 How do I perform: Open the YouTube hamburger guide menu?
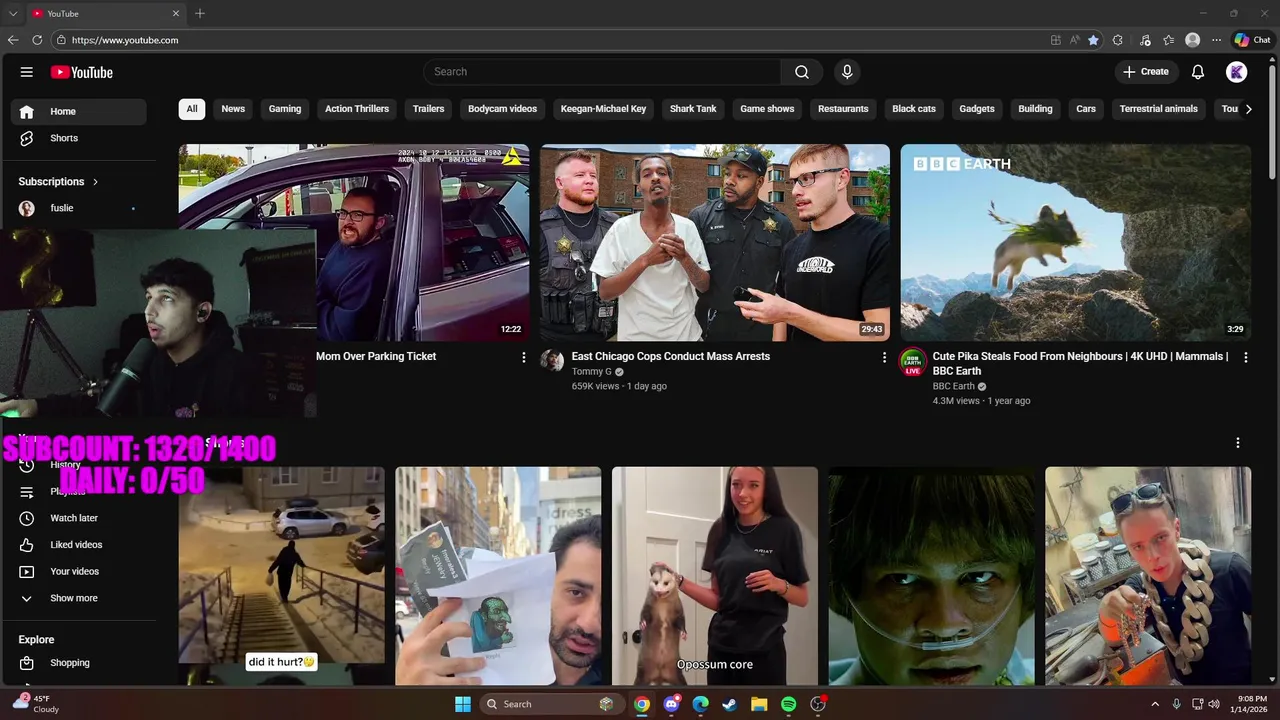(27, 72)
